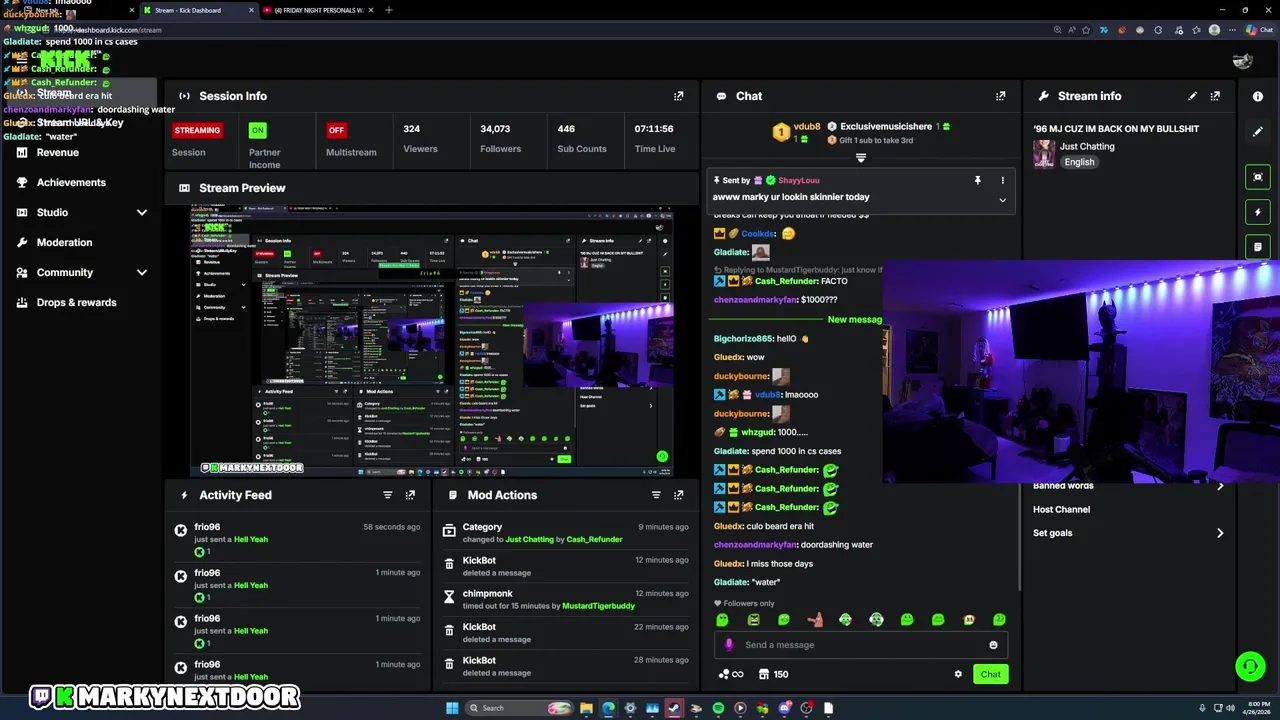
Task: Open the Set goals arrow
Action: tap(1220, 533)
